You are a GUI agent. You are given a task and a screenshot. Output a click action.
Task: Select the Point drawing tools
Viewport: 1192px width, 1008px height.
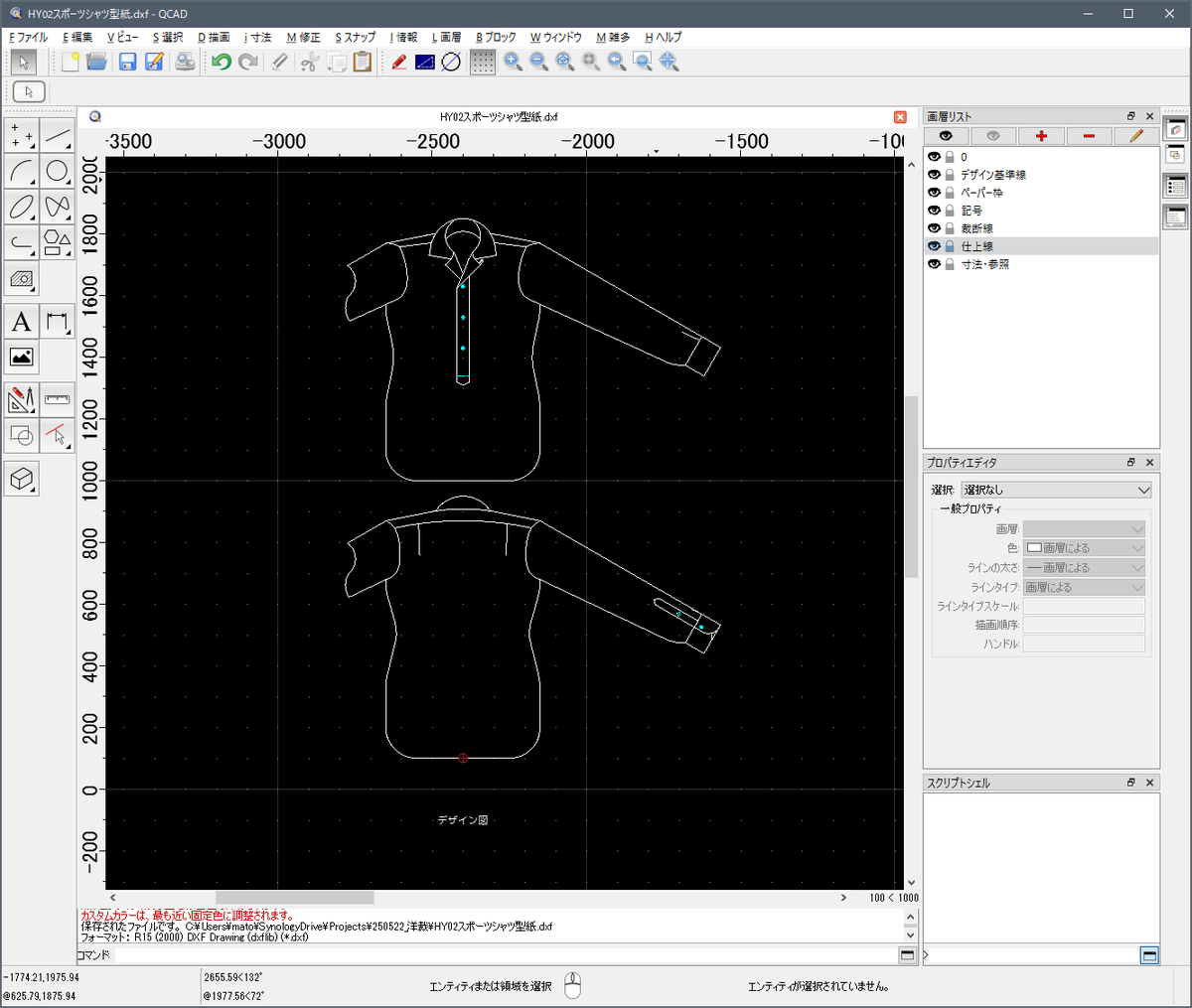point(22,136)
